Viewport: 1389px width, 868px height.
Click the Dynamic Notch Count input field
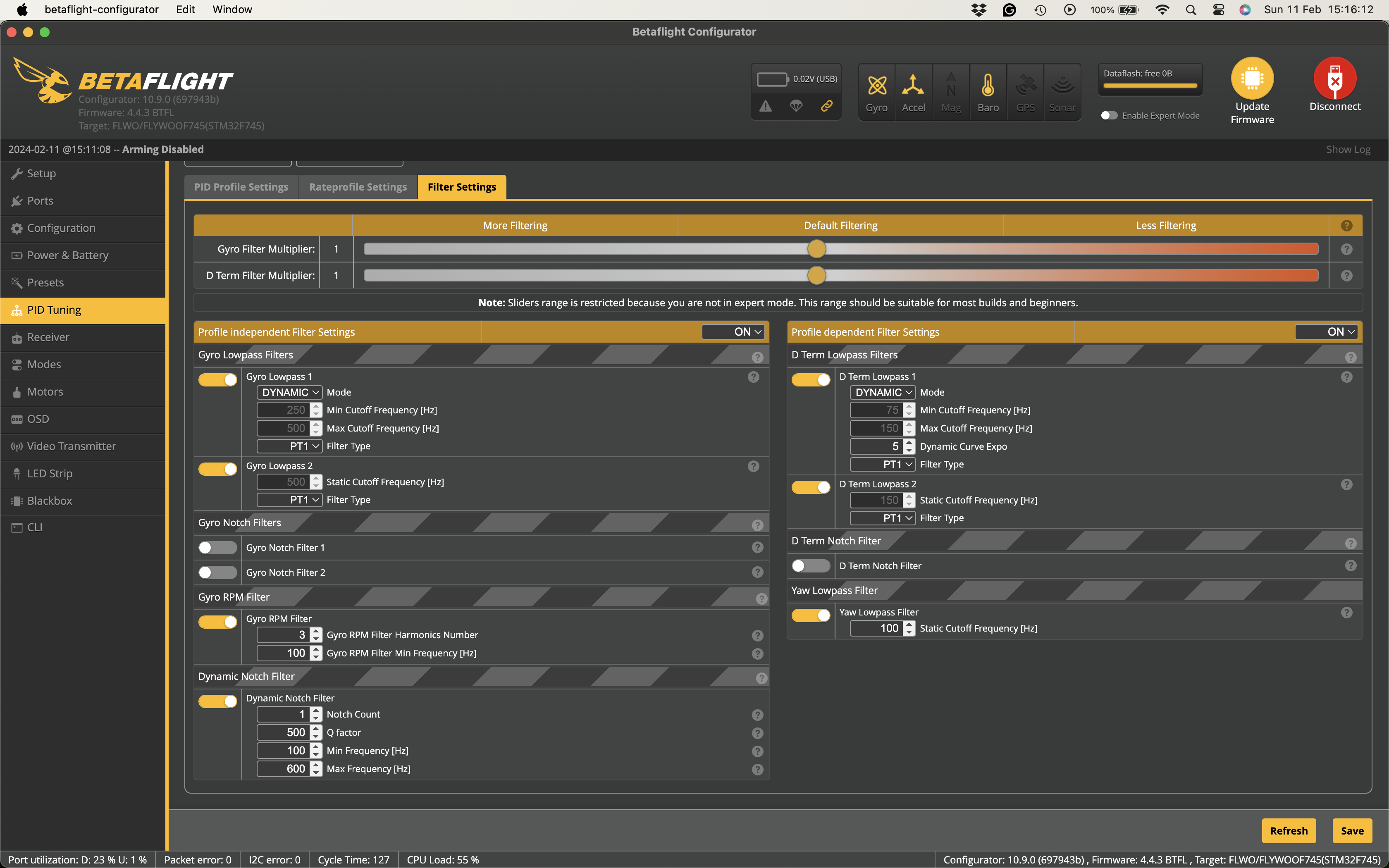click(284, 715)
